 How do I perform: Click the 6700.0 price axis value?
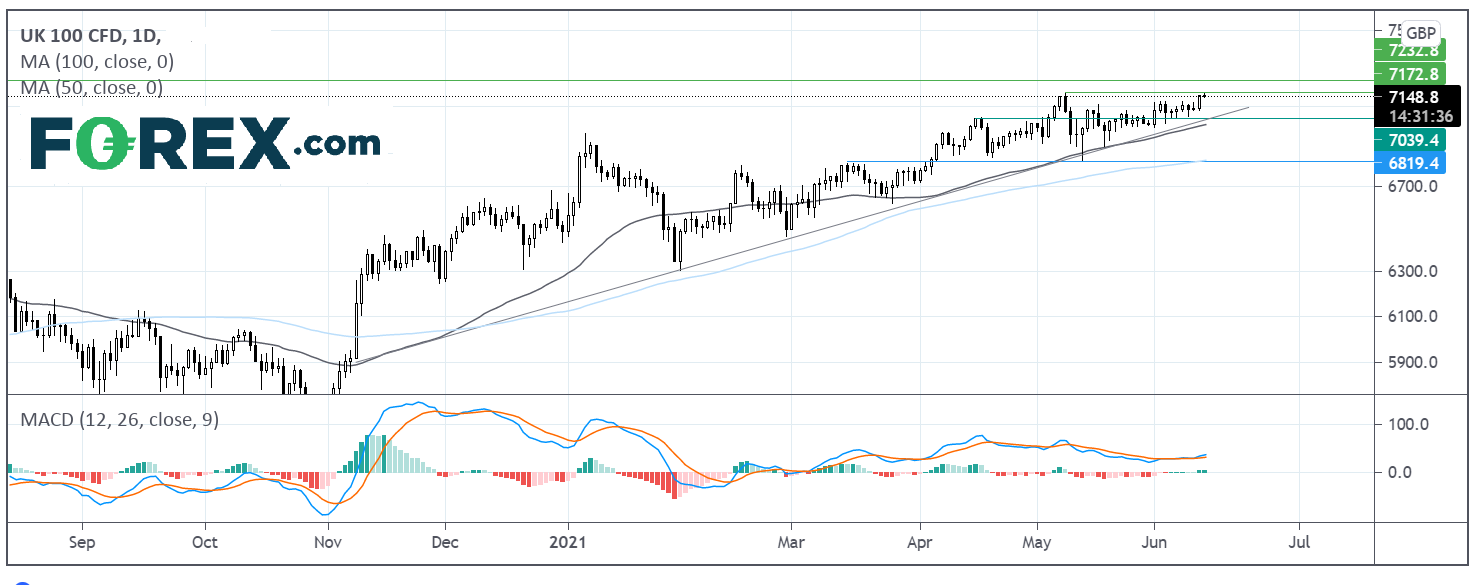click(x=1411, y=186)
